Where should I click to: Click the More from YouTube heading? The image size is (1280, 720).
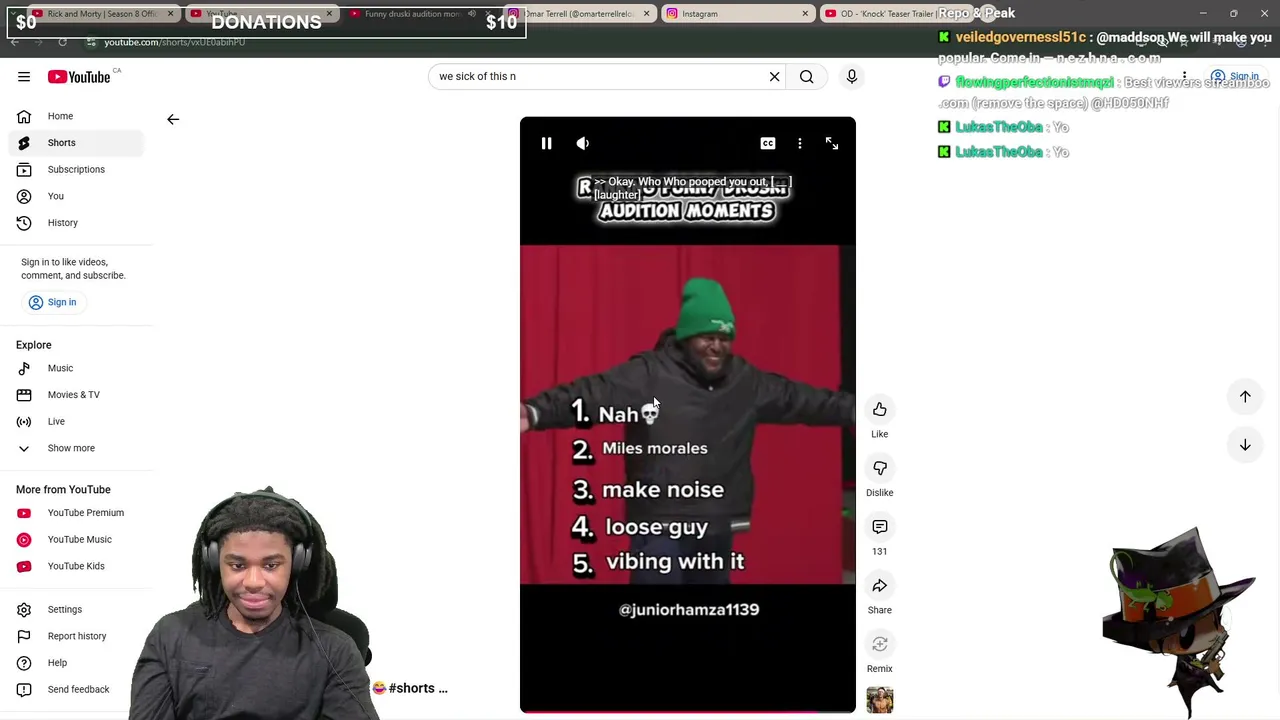coord(63,490)
